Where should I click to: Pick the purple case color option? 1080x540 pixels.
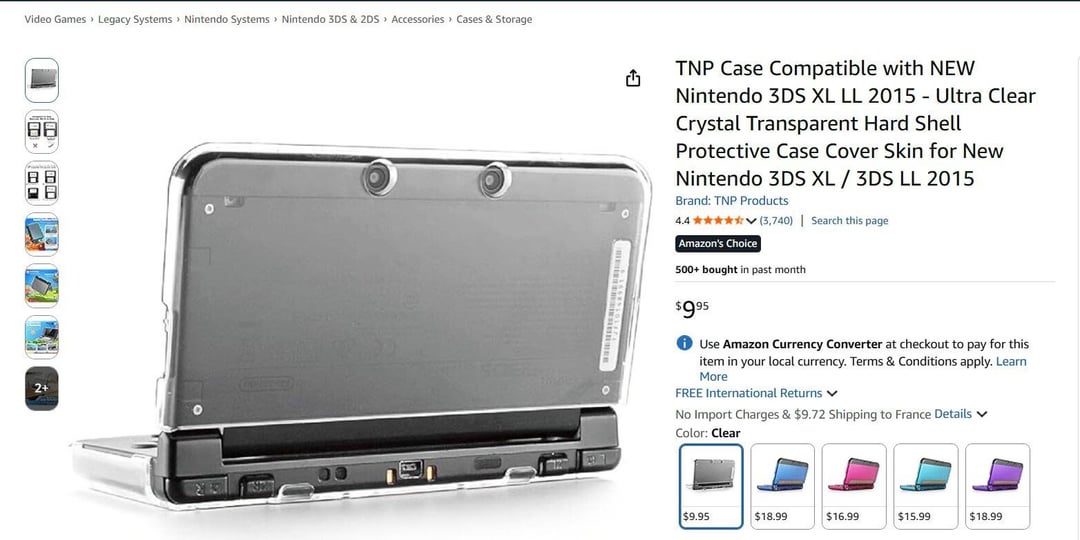pos(997,486)
